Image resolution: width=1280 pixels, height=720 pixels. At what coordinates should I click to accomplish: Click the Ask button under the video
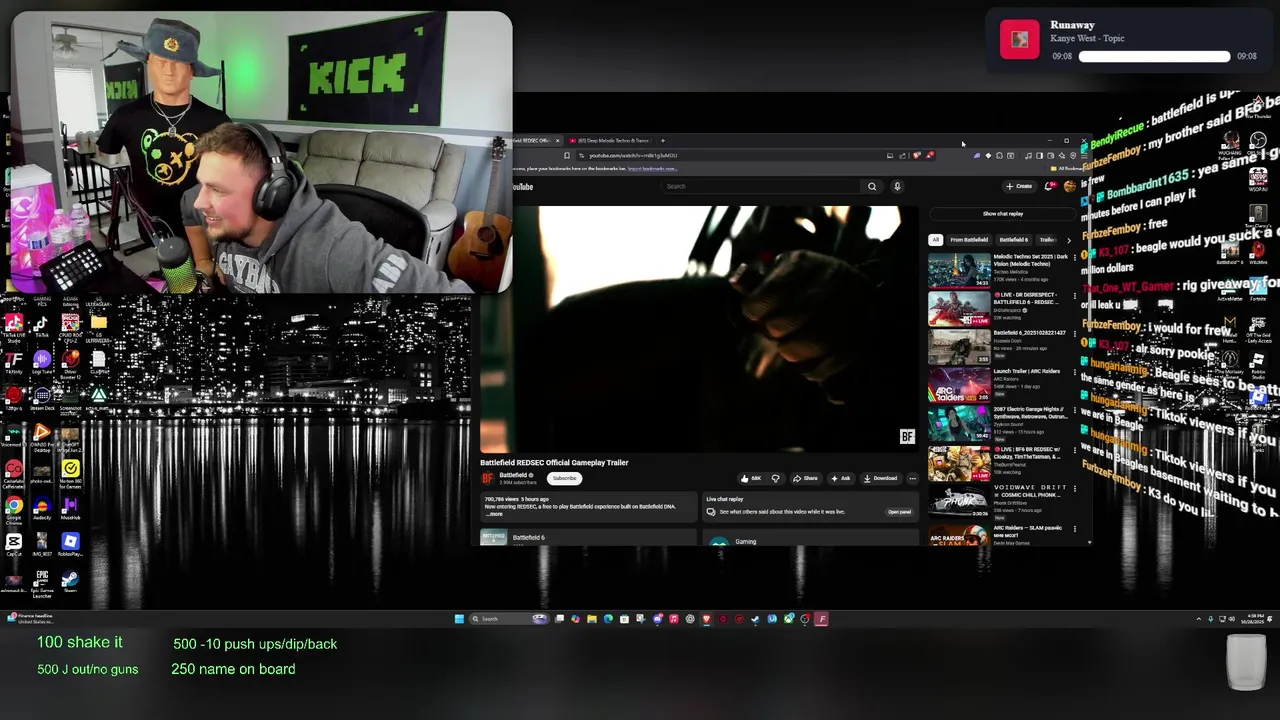click(840, 478)
